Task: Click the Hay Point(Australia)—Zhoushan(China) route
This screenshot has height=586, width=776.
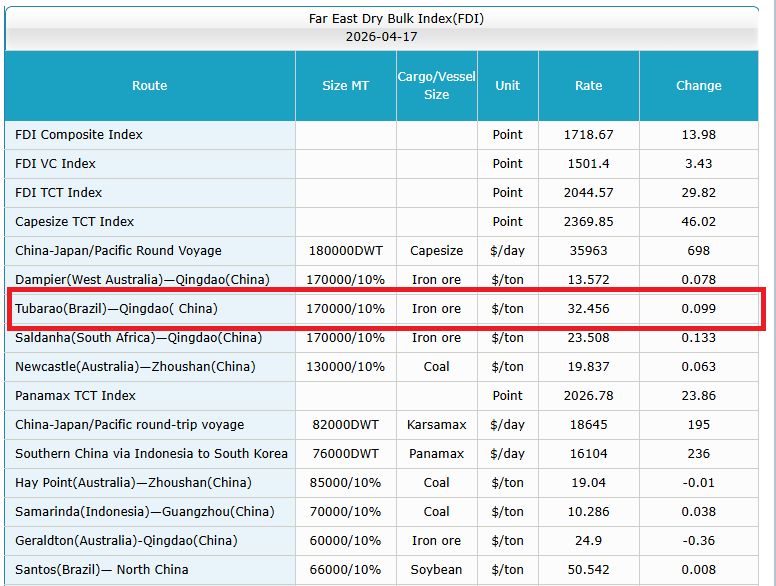Action: pos(134,483)
